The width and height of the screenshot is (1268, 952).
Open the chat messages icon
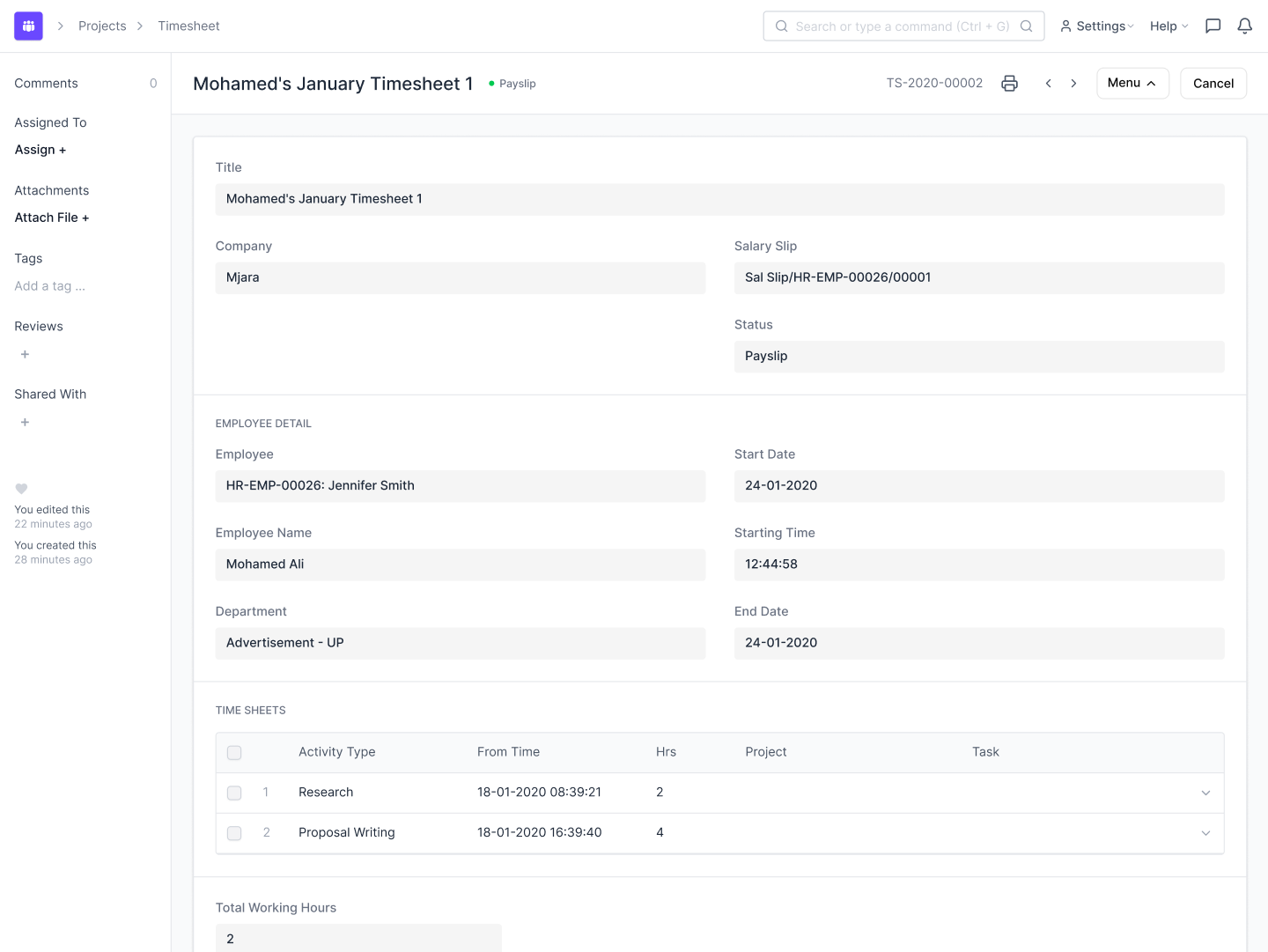[1213, 26]
